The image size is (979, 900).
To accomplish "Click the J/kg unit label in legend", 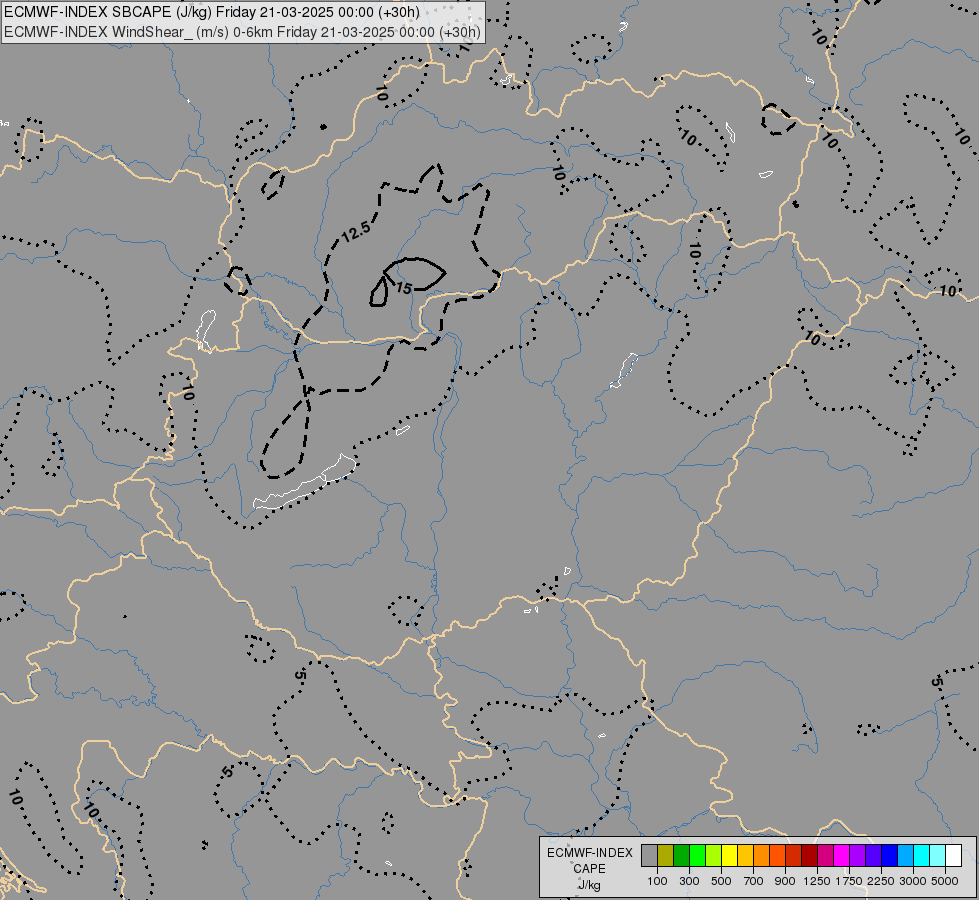I will pyautogui.click(x=589, y=885).
